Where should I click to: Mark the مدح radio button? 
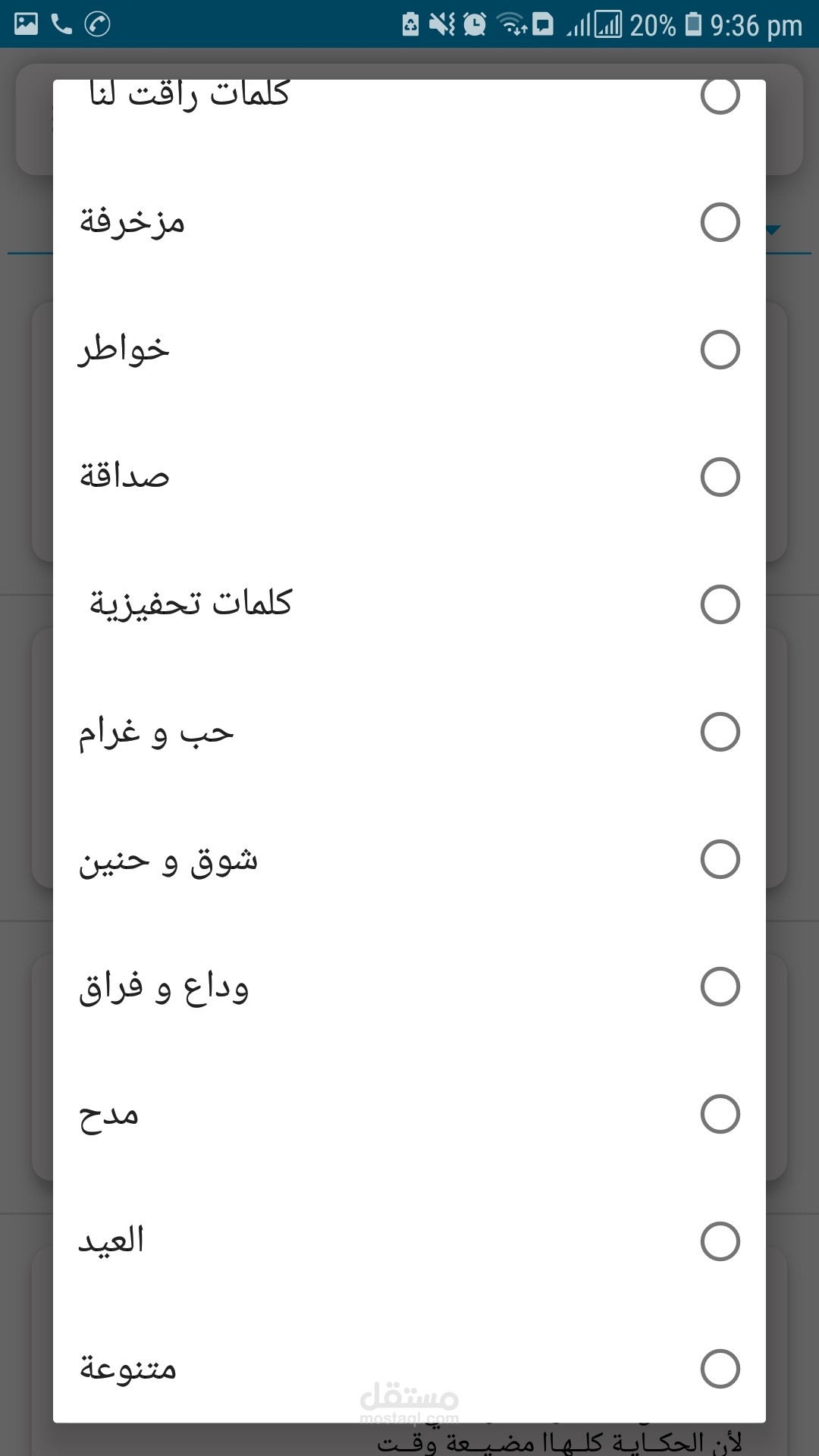[720, 1114]
